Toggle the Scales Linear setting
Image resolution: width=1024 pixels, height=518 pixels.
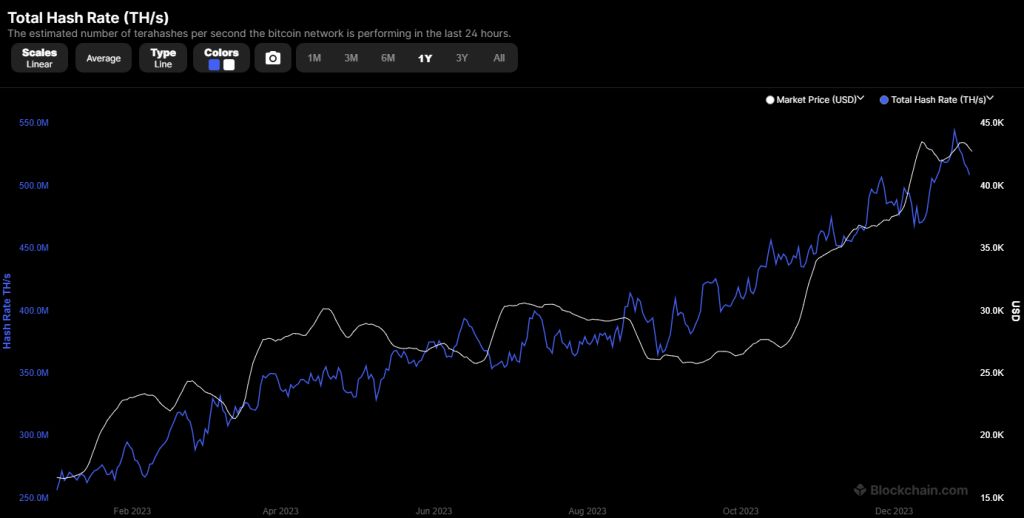(x=39, y=58)
